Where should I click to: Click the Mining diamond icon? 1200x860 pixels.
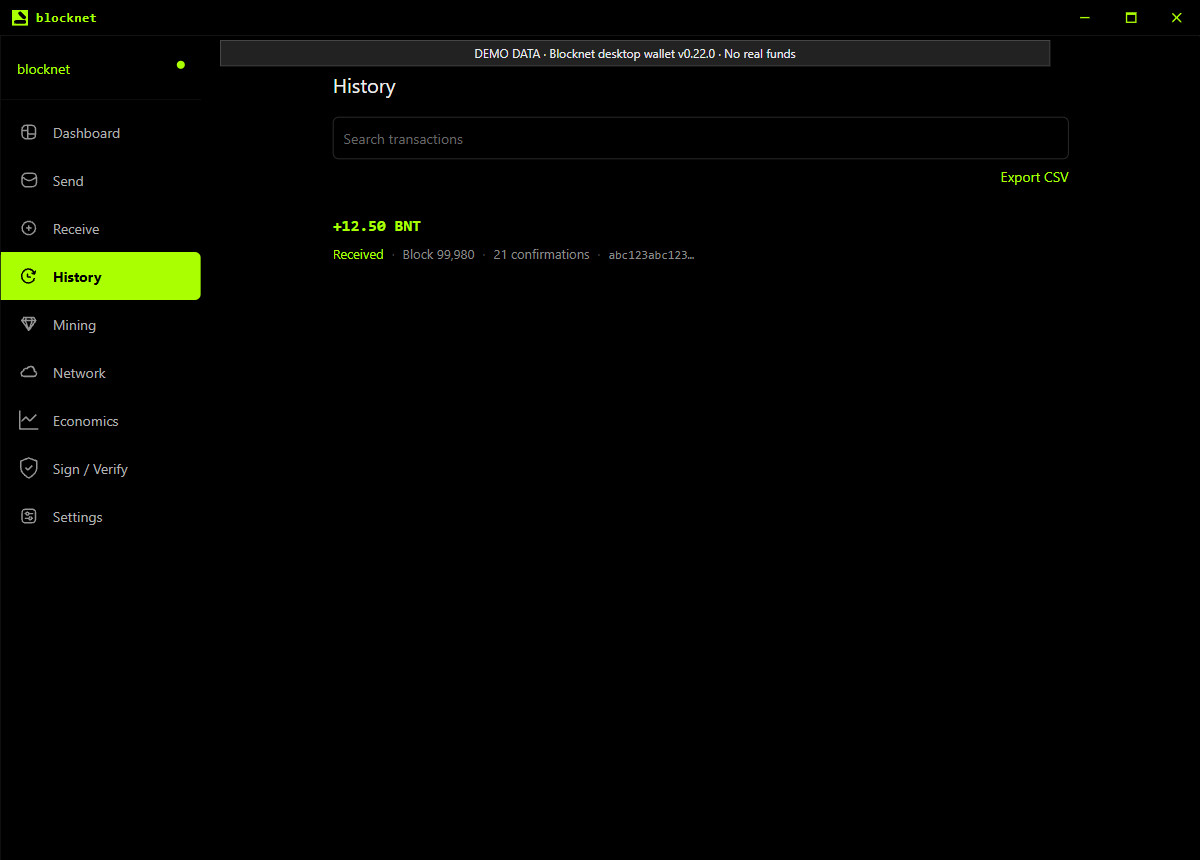29,325
